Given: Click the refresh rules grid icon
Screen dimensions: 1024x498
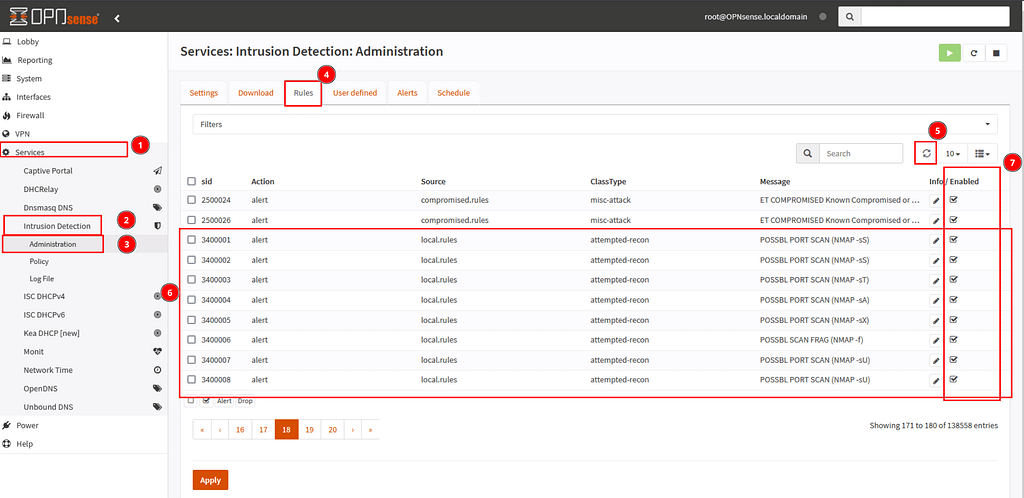Looking at the screenshot, I should 926,153.
